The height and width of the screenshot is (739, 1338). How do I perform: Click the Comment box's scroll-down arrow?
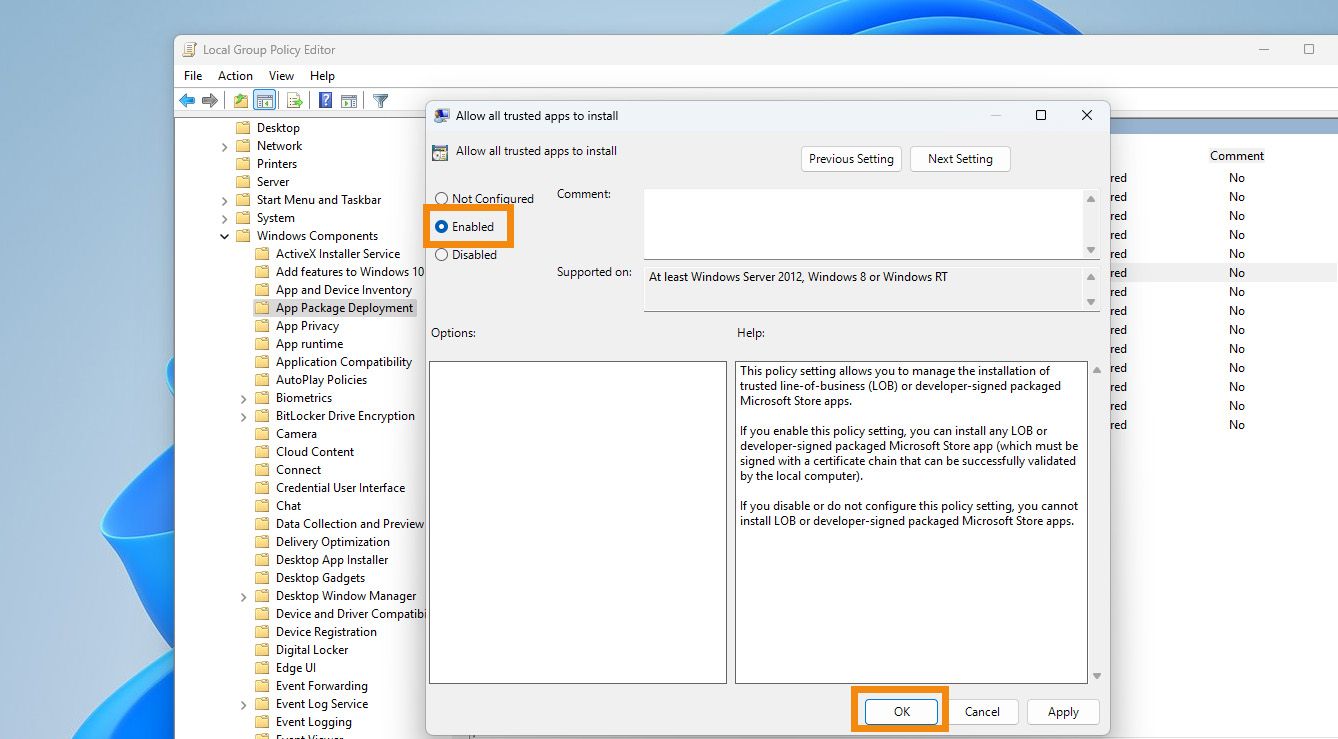[x=1091, y=250]
